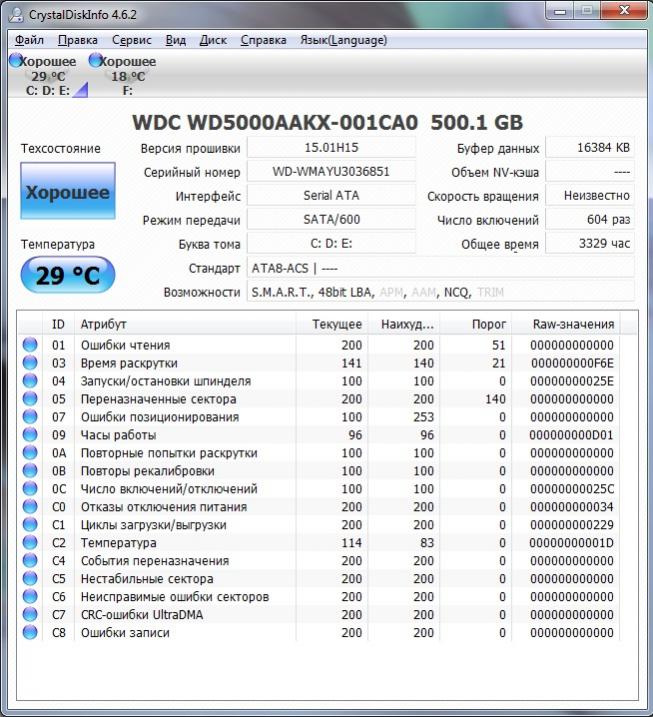
Task: Click status orb for Переназначенные сектора row
Action: point(30,398)
